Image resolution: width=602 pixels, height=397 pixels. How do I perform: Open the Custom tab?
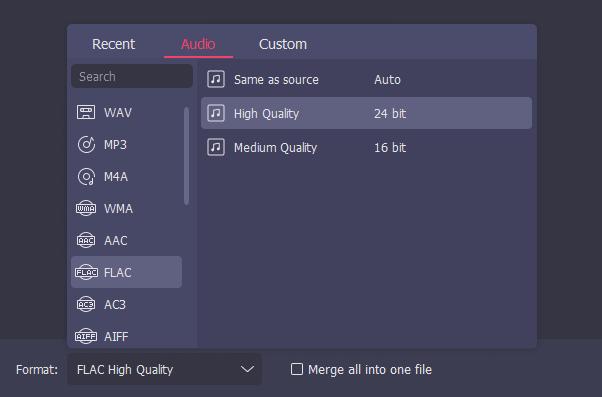[283, 44]
